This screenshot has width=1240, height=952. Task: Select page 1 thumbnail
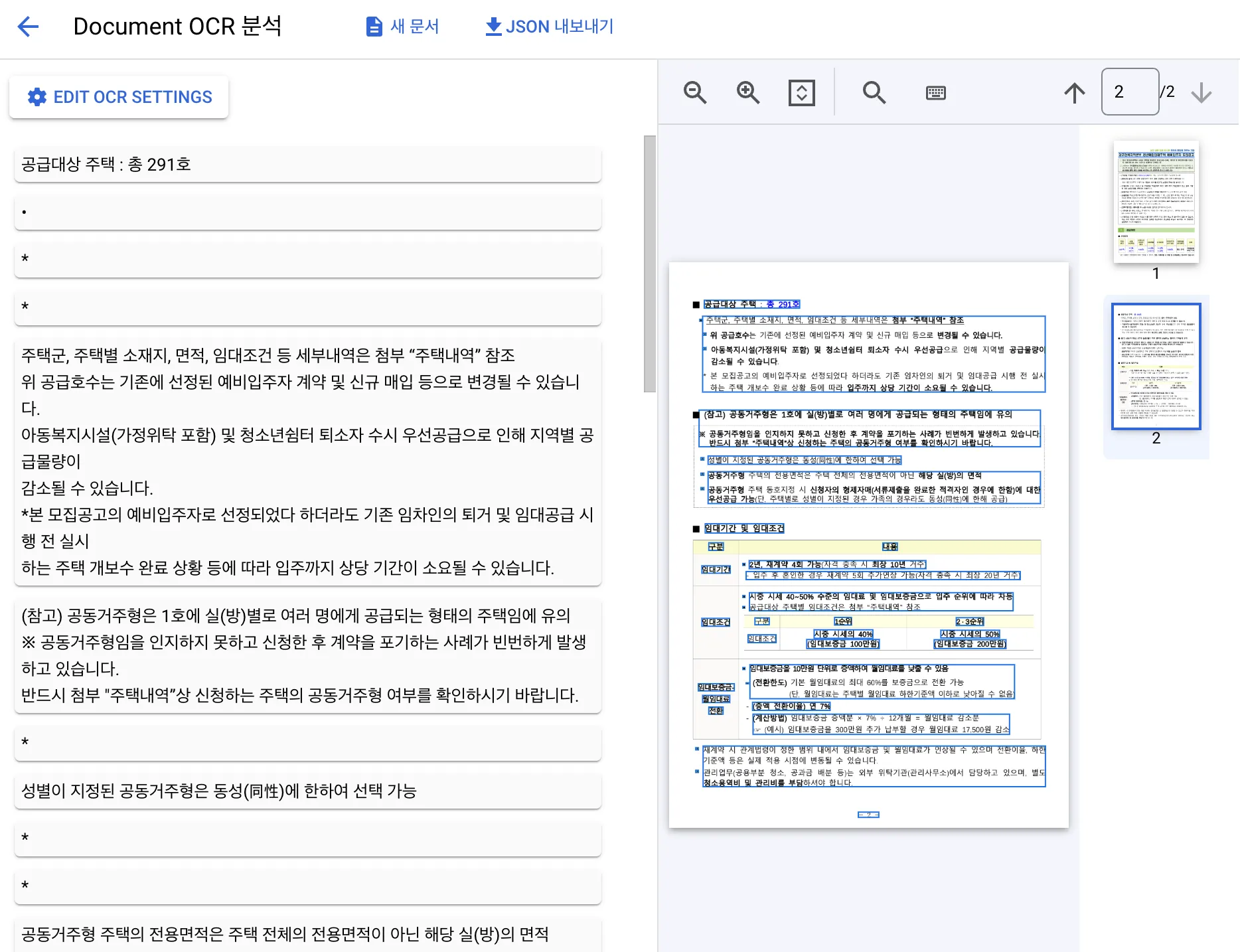pos(1156,202)
